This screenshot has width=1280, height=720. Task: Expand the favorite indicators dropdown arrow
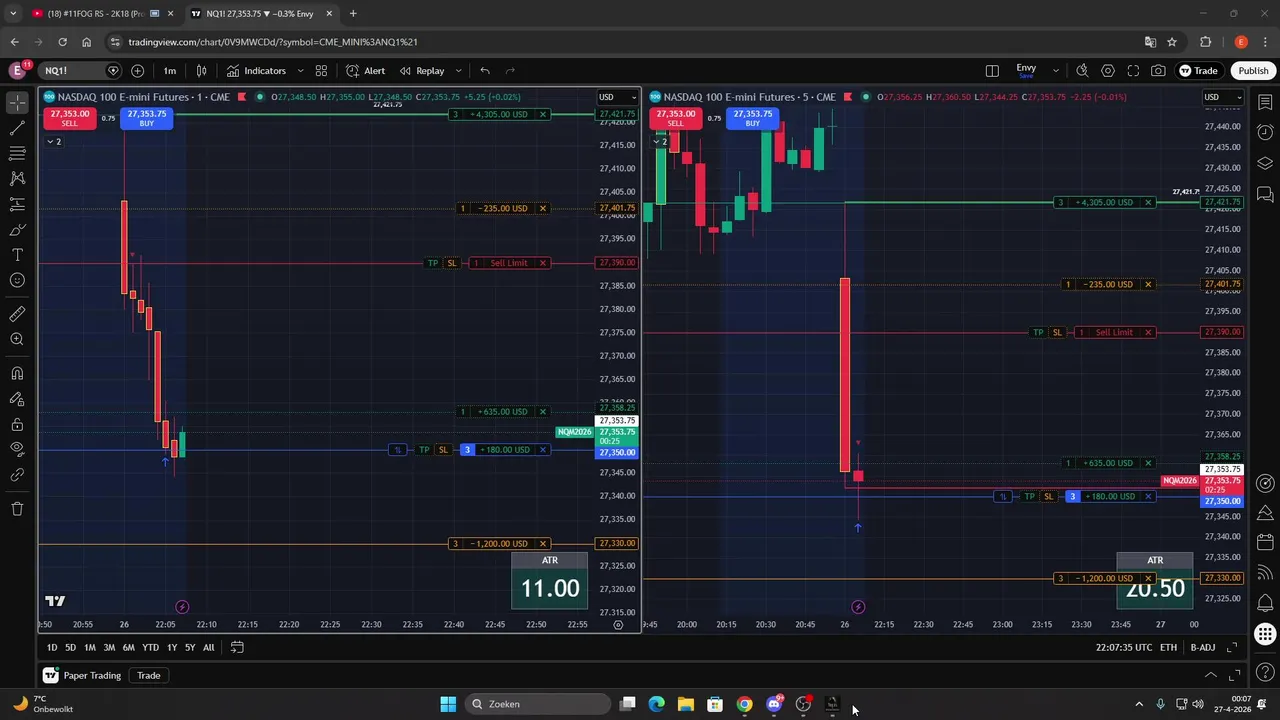click(300, 71)
